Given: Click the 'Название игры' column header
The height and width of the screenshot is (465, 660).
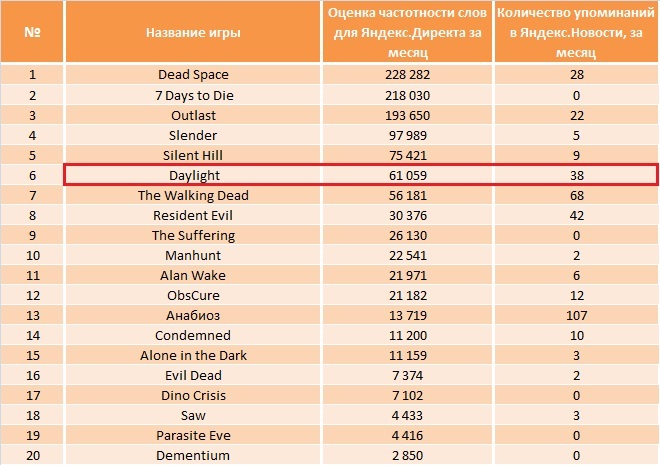Looking at the screenshot, I should pos(193,32).
